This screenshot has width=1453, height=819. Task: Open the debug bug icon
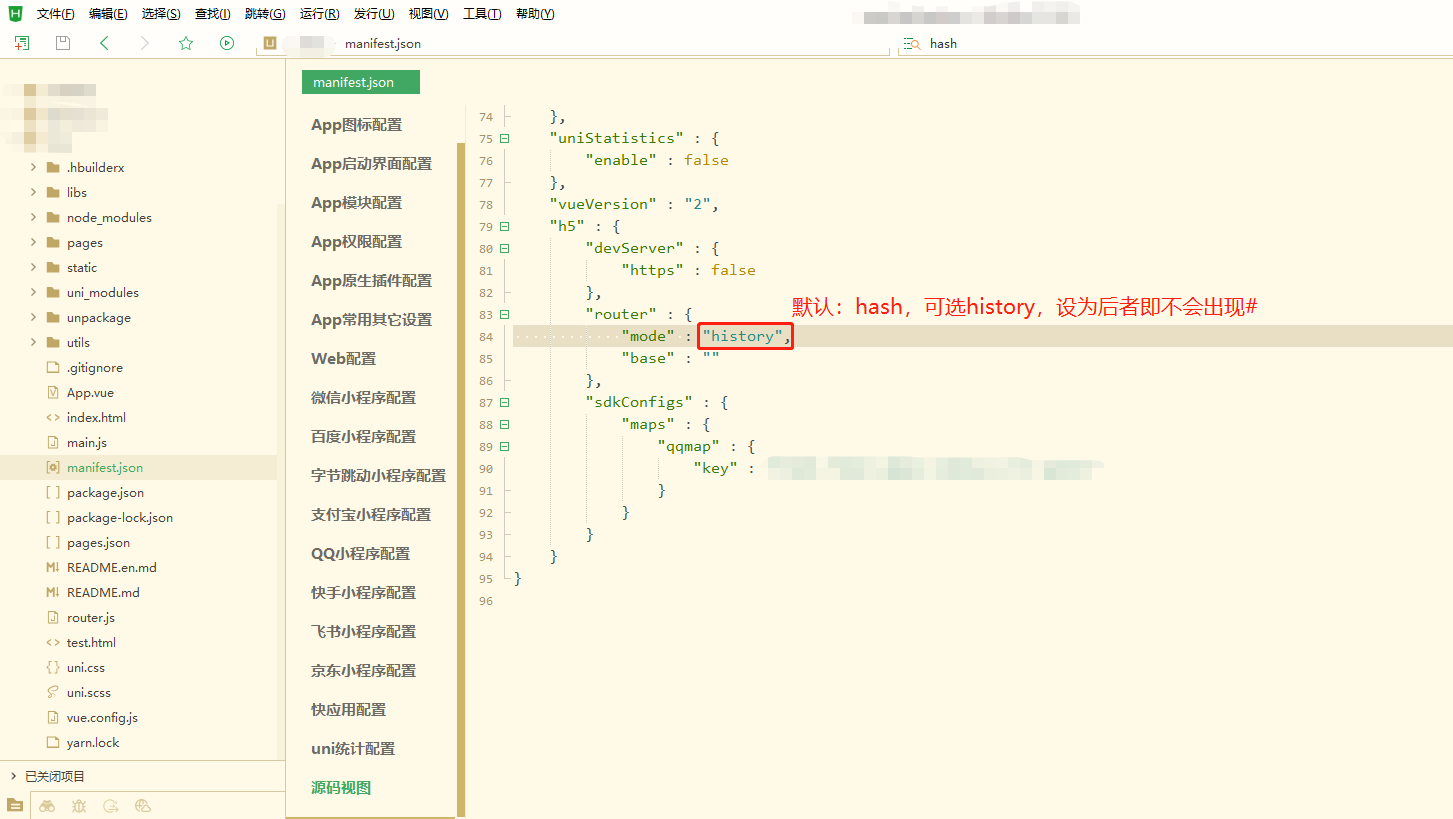tap(79, 805)
